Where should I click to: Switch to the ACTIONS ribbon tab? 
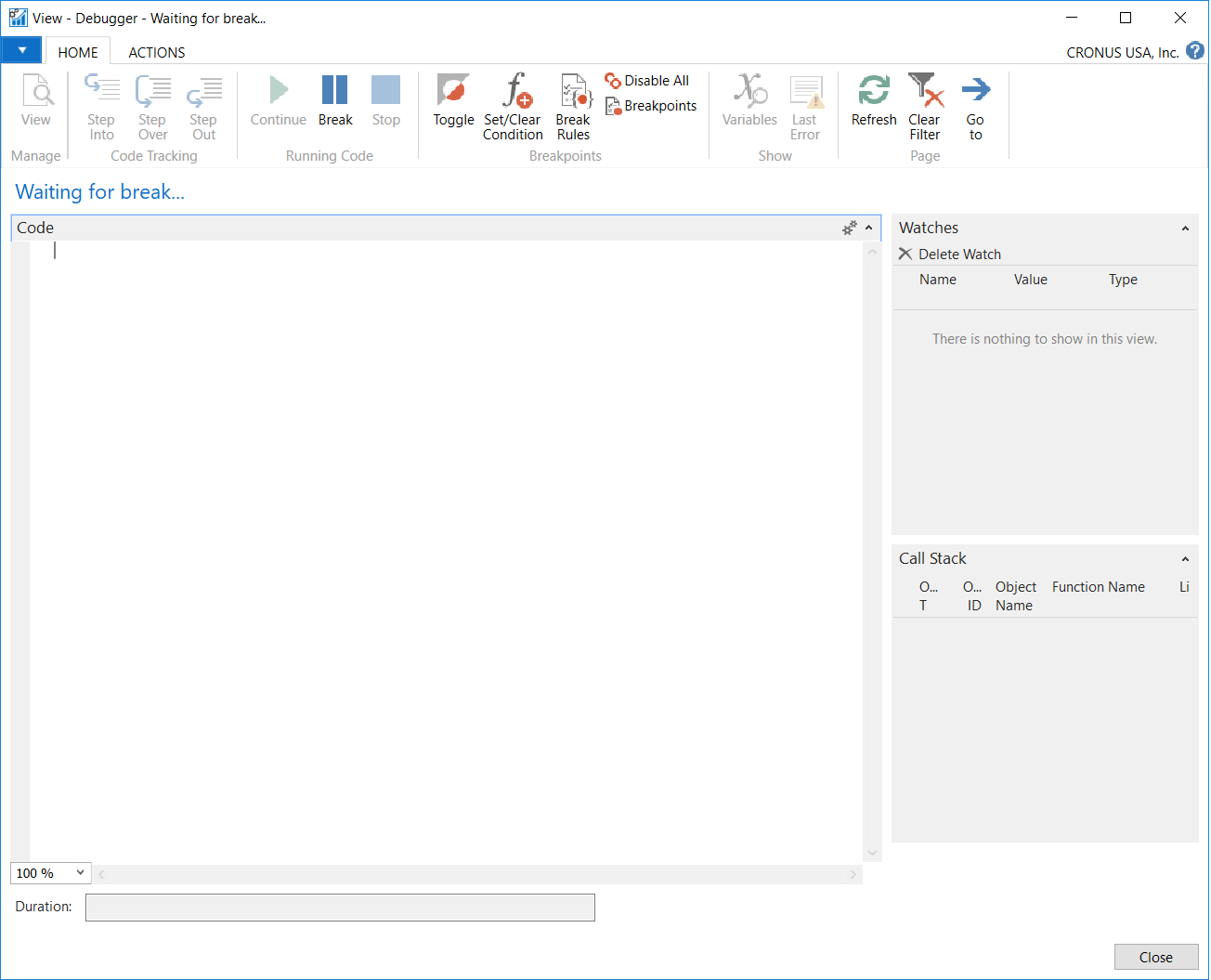tap(157, 53)
